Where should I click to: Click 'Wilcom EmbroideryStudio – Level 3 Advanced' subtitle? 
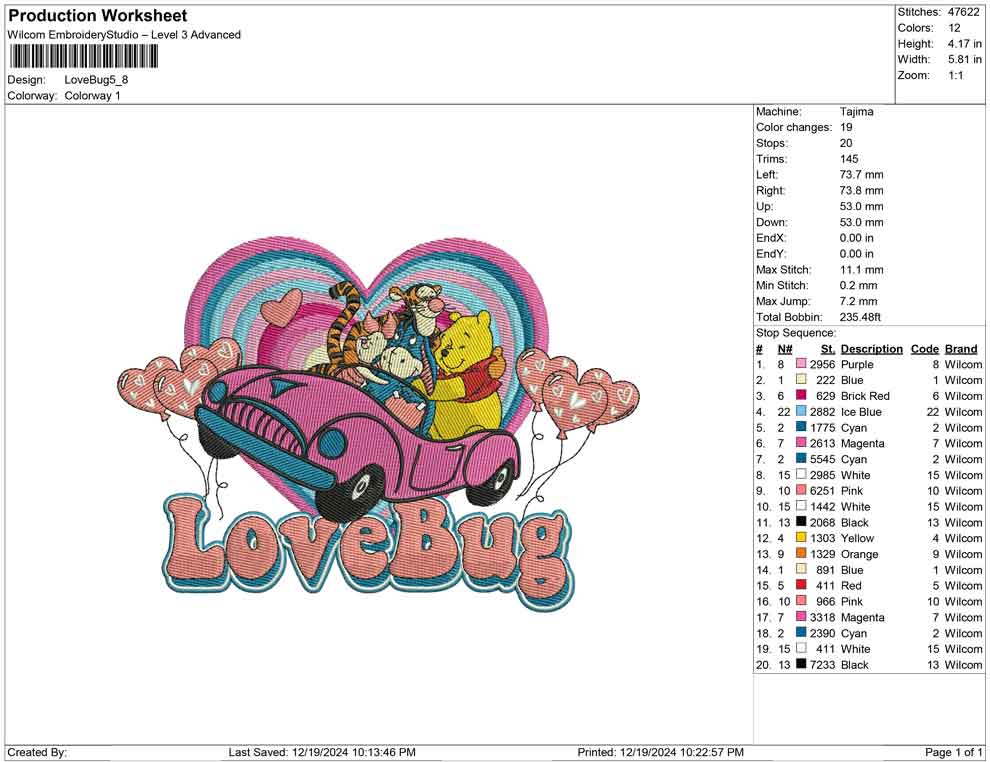point(124,35)
